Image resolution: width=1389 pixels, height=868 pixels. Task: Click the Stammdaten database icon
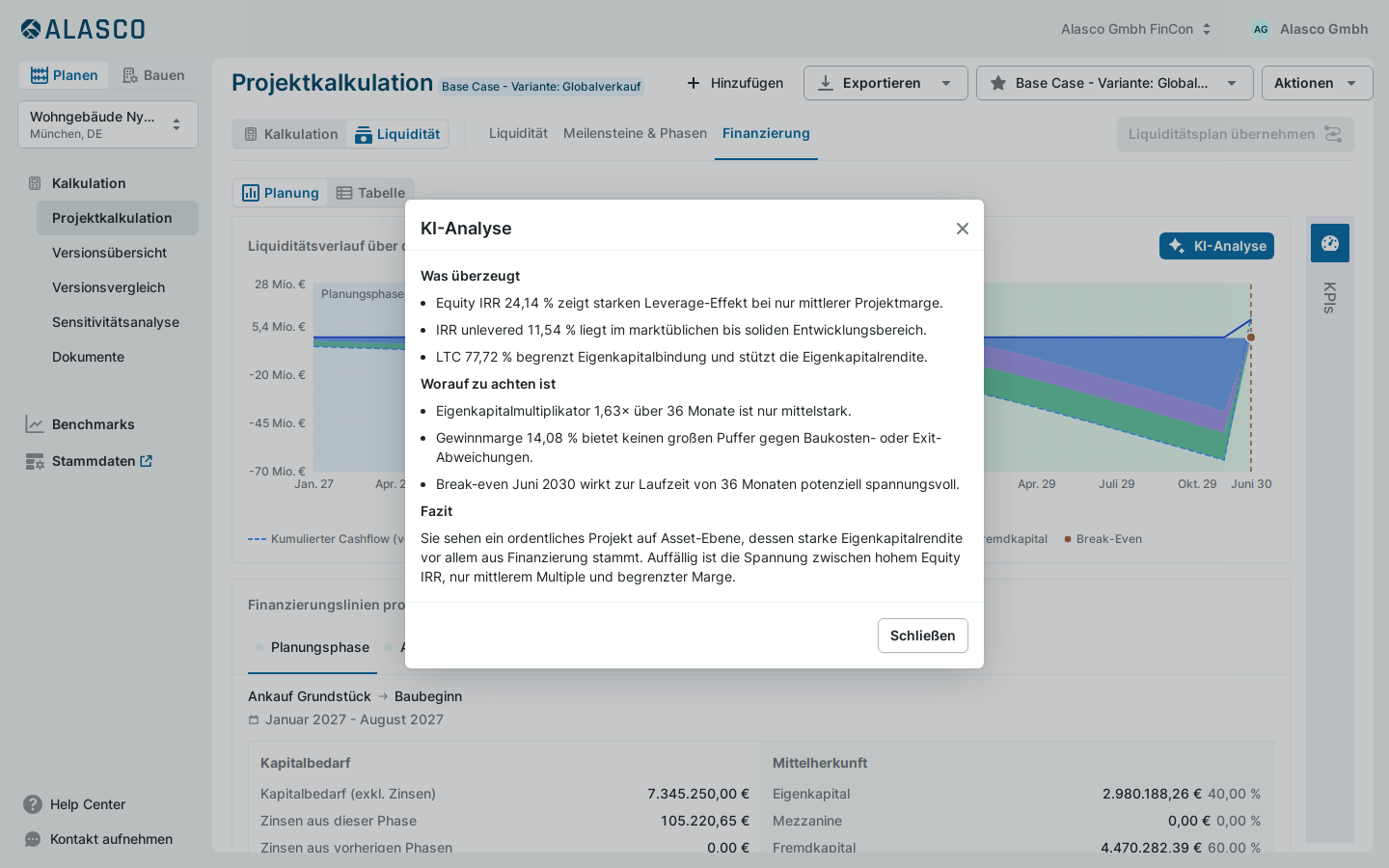35,461
